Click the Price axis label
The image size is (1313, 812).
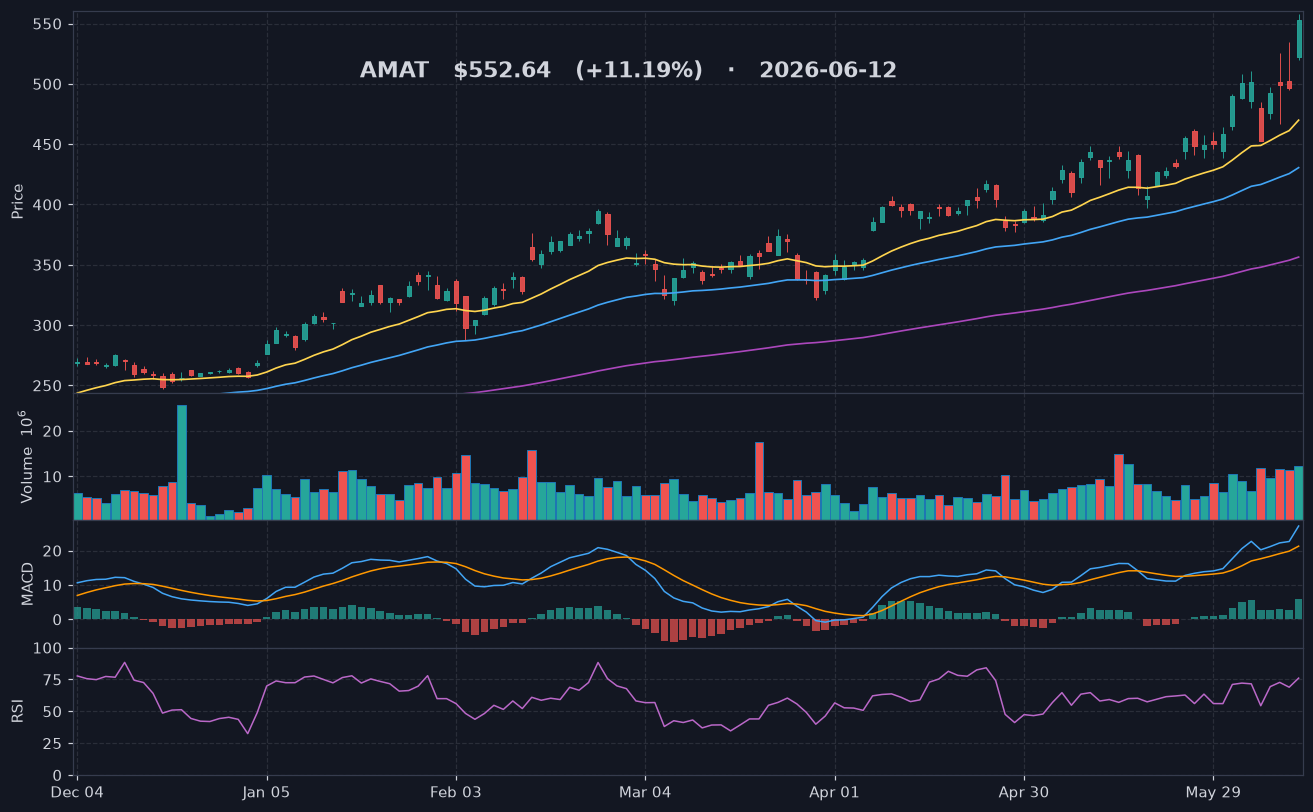coord(18,201)
